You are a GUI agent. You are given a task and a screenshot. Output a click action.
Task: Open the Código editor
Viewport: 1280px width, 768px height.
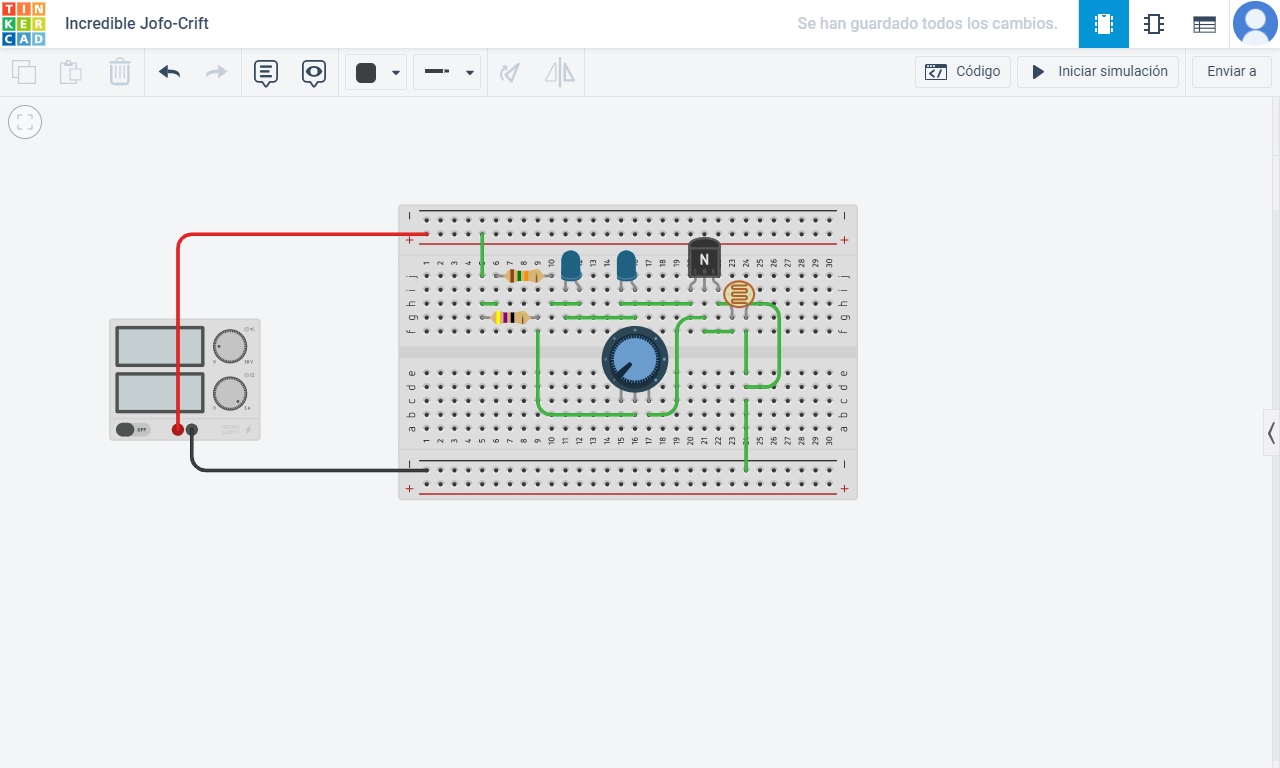[962, 71]
